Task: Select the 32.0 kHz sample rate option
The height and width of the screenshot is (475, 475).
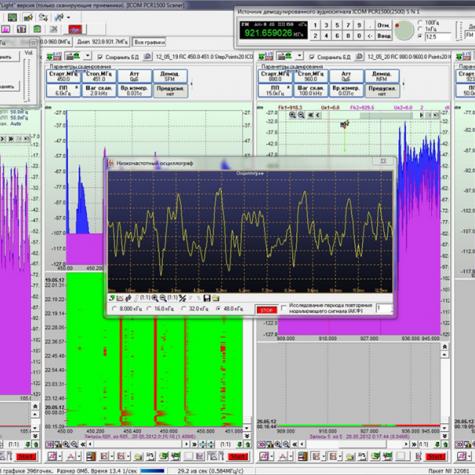Action: tap(184, 309)
